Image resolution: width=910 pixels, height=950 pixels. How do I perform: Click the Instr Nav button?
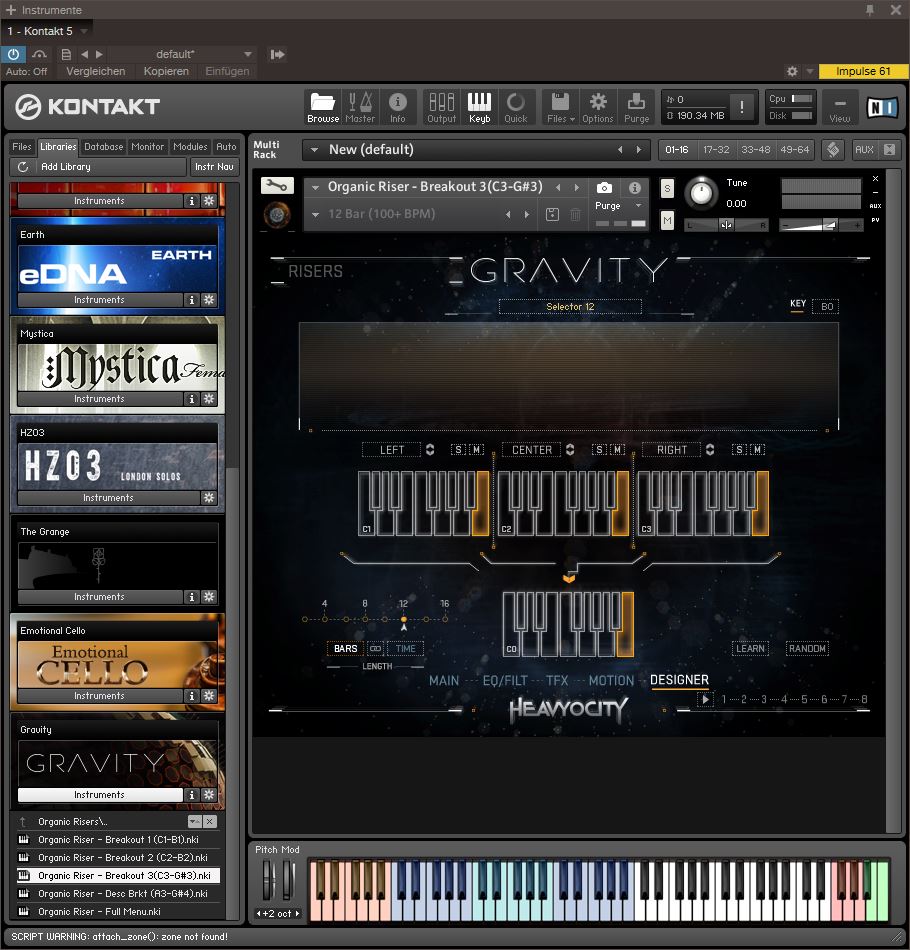[x=214, y=167]
